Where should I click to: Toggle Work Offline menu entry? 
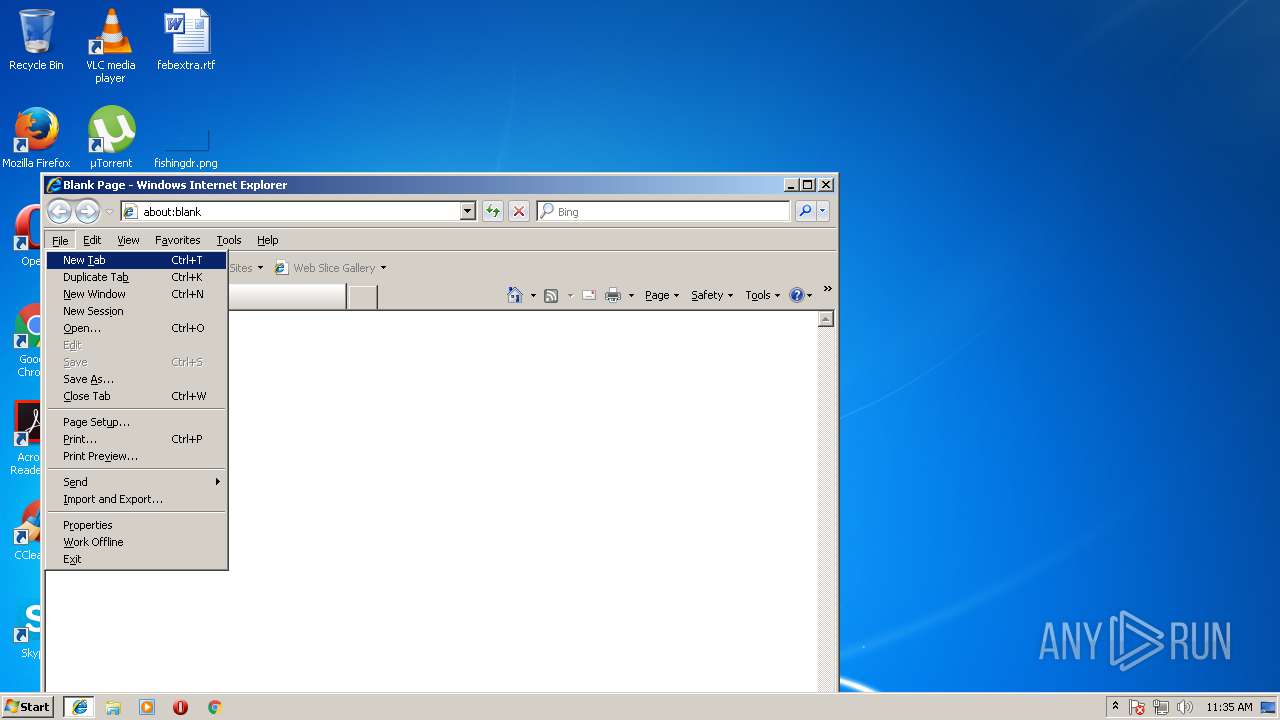[x=136, y=542]
